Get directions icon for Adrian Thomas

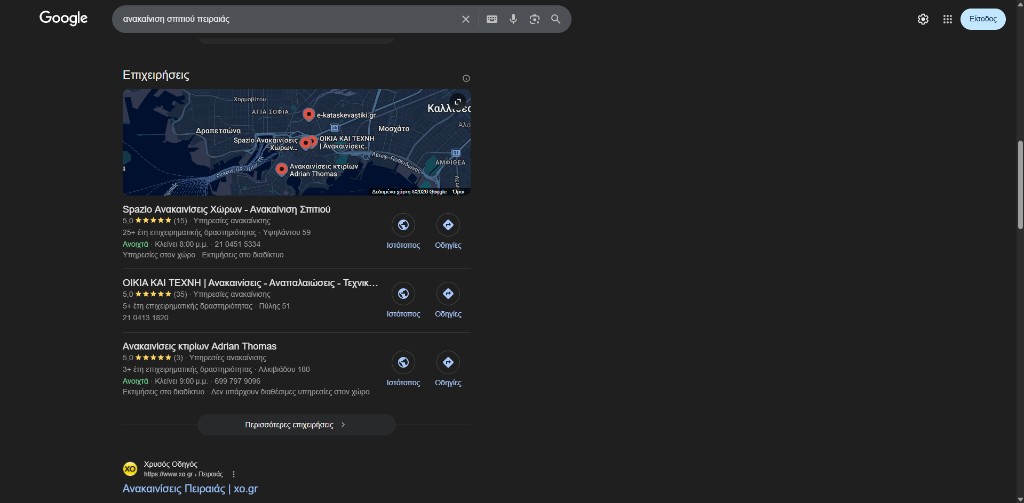click(448, 363)
